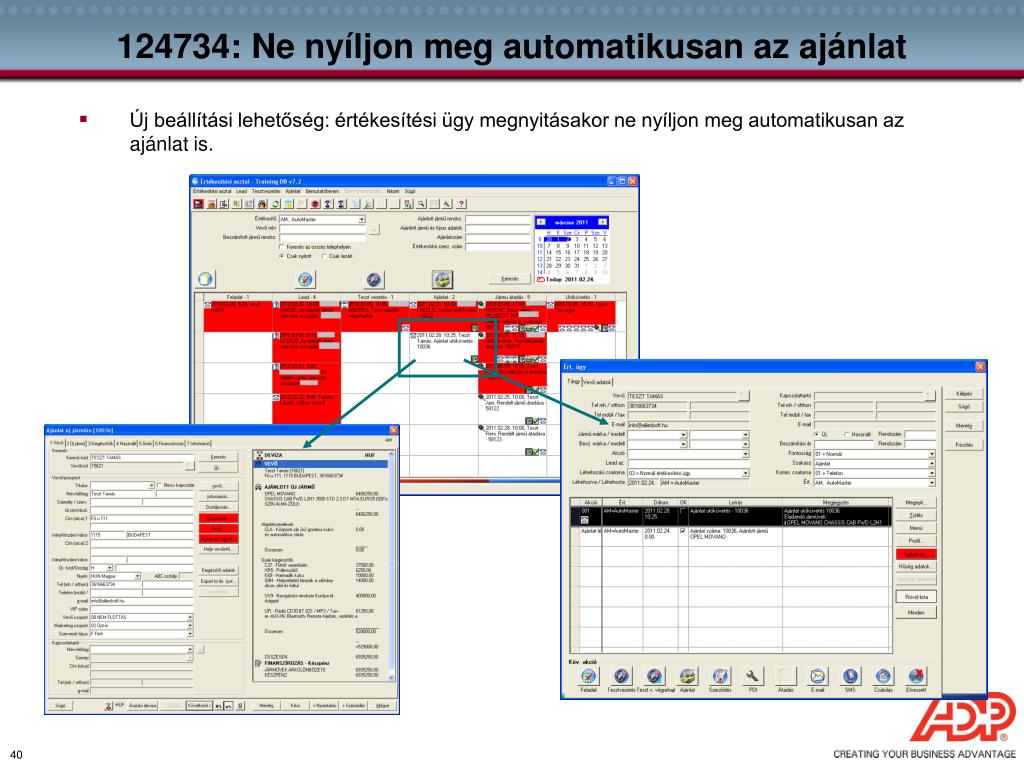Open the Lead menu in Értékesítési asztal

click(x=242, y=191)
